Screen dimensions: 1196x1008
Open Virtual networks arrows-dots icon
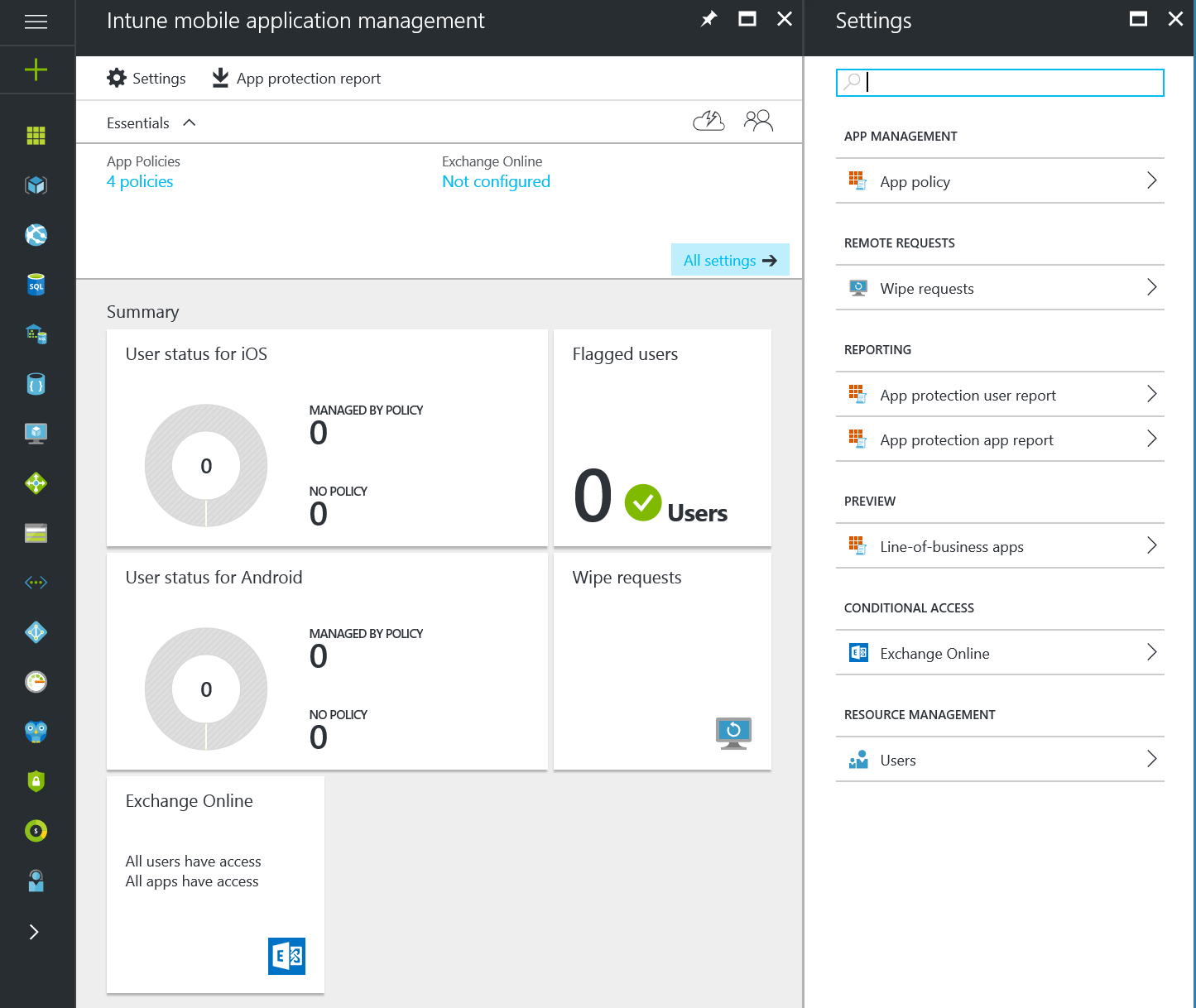36,583
